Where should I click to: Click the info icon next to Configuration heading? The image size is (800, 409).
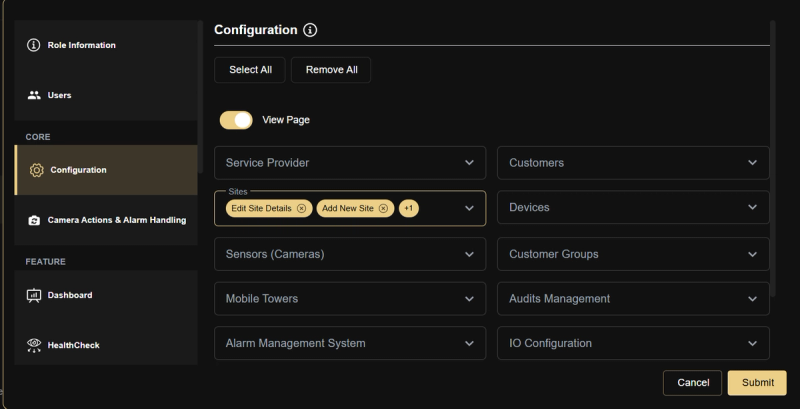tap(310, 30)
